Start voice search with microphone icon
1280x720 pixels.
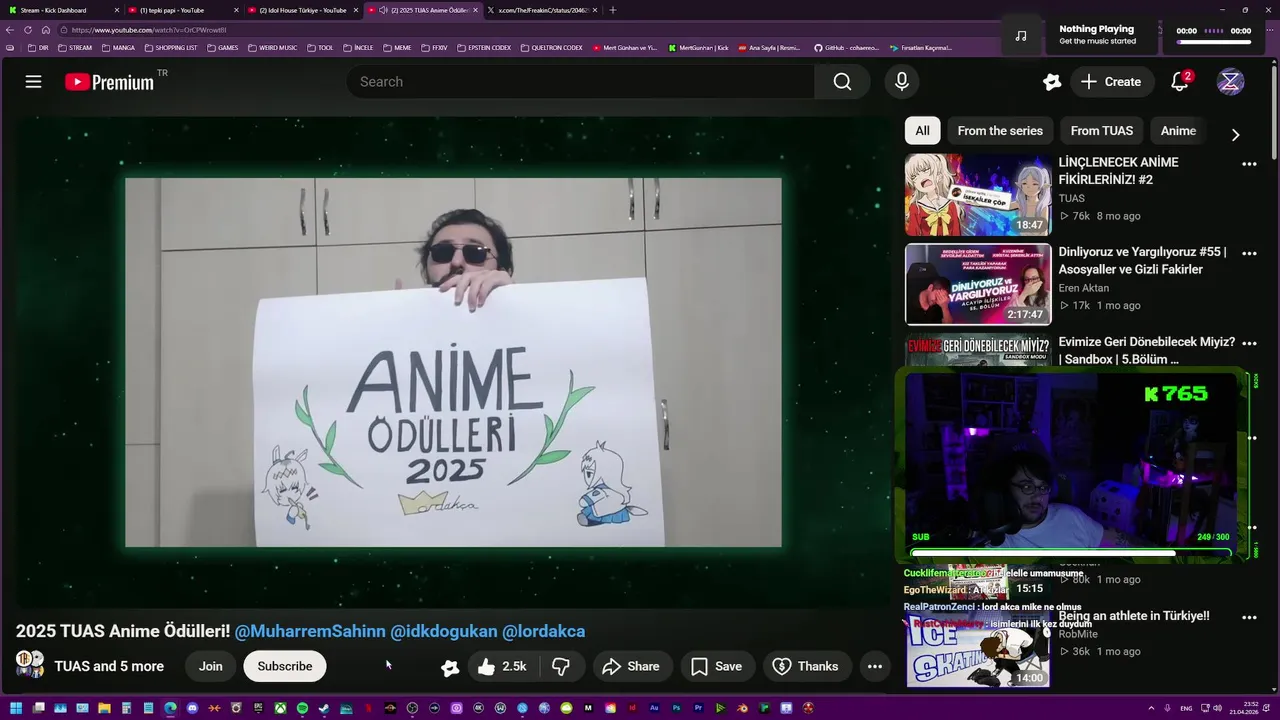(901, 82)
